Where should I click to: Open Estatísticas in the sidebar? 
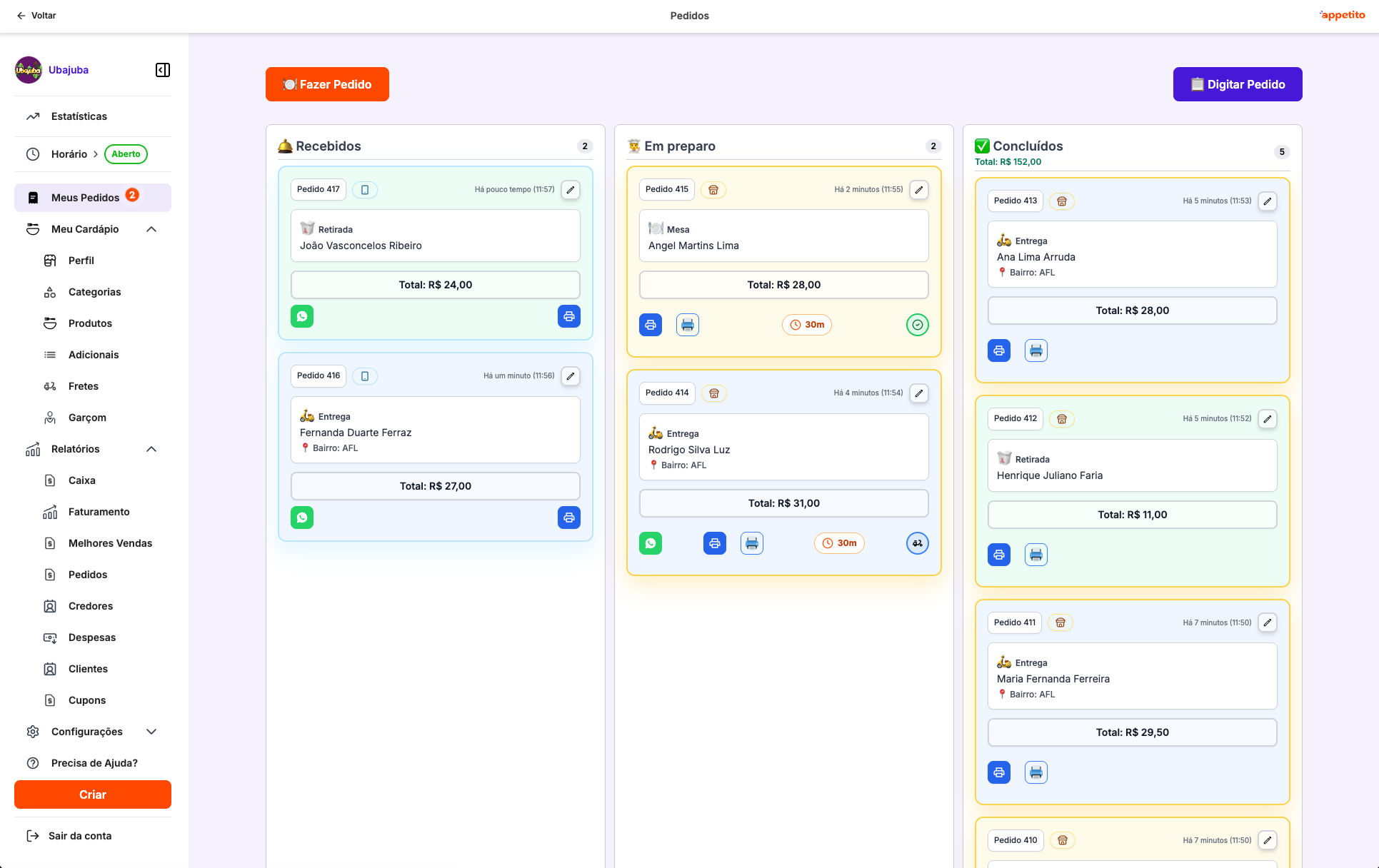[x=93, y=116]
